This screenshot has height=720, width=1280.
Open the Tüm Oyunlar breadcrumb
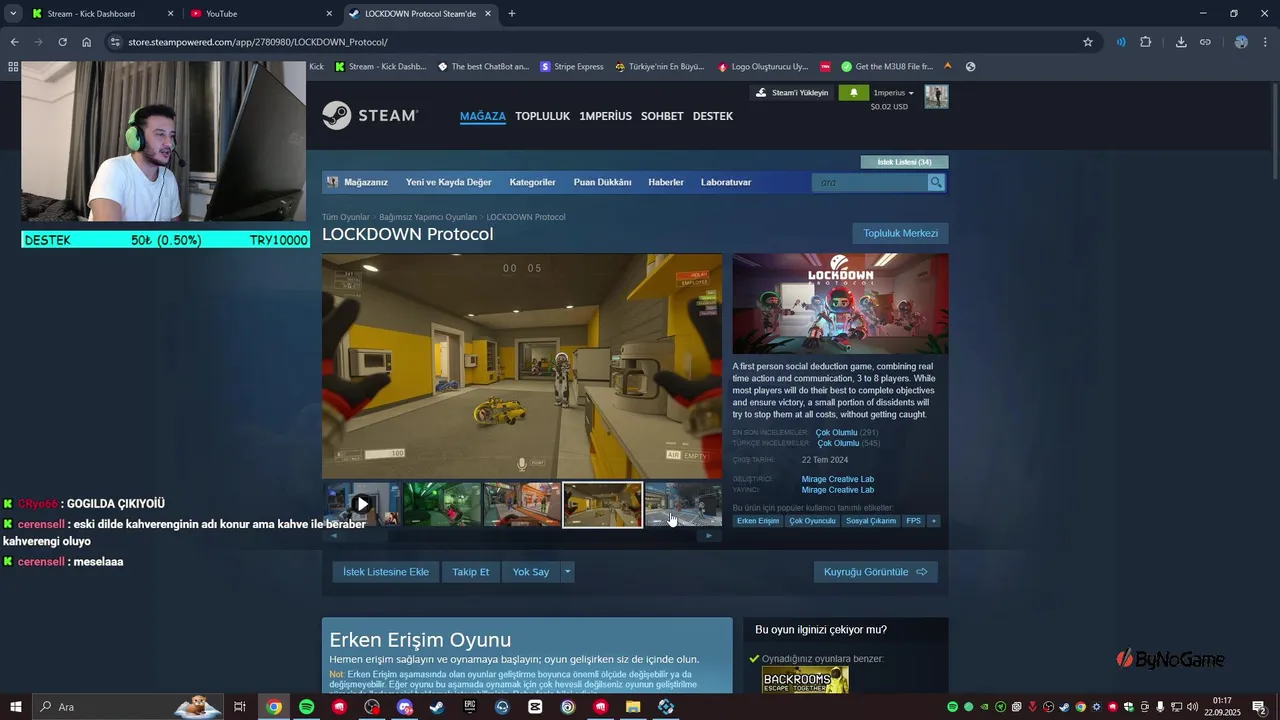[345, 217]
